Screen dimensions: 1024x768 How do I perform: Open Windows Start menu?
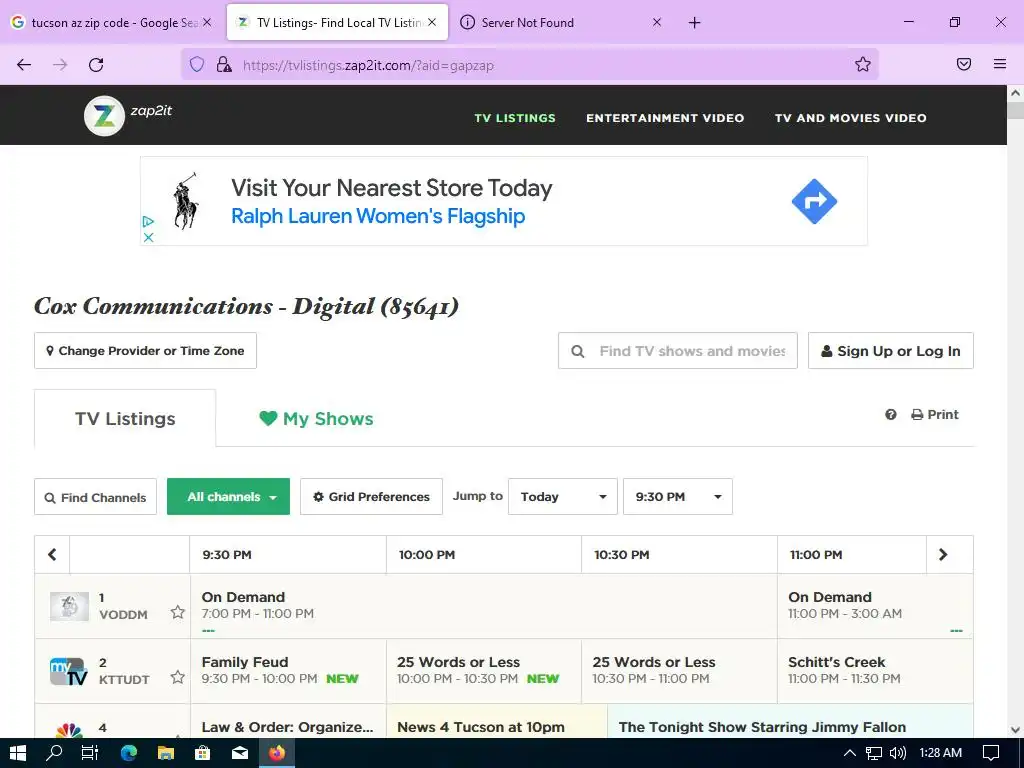pos(18,753)
